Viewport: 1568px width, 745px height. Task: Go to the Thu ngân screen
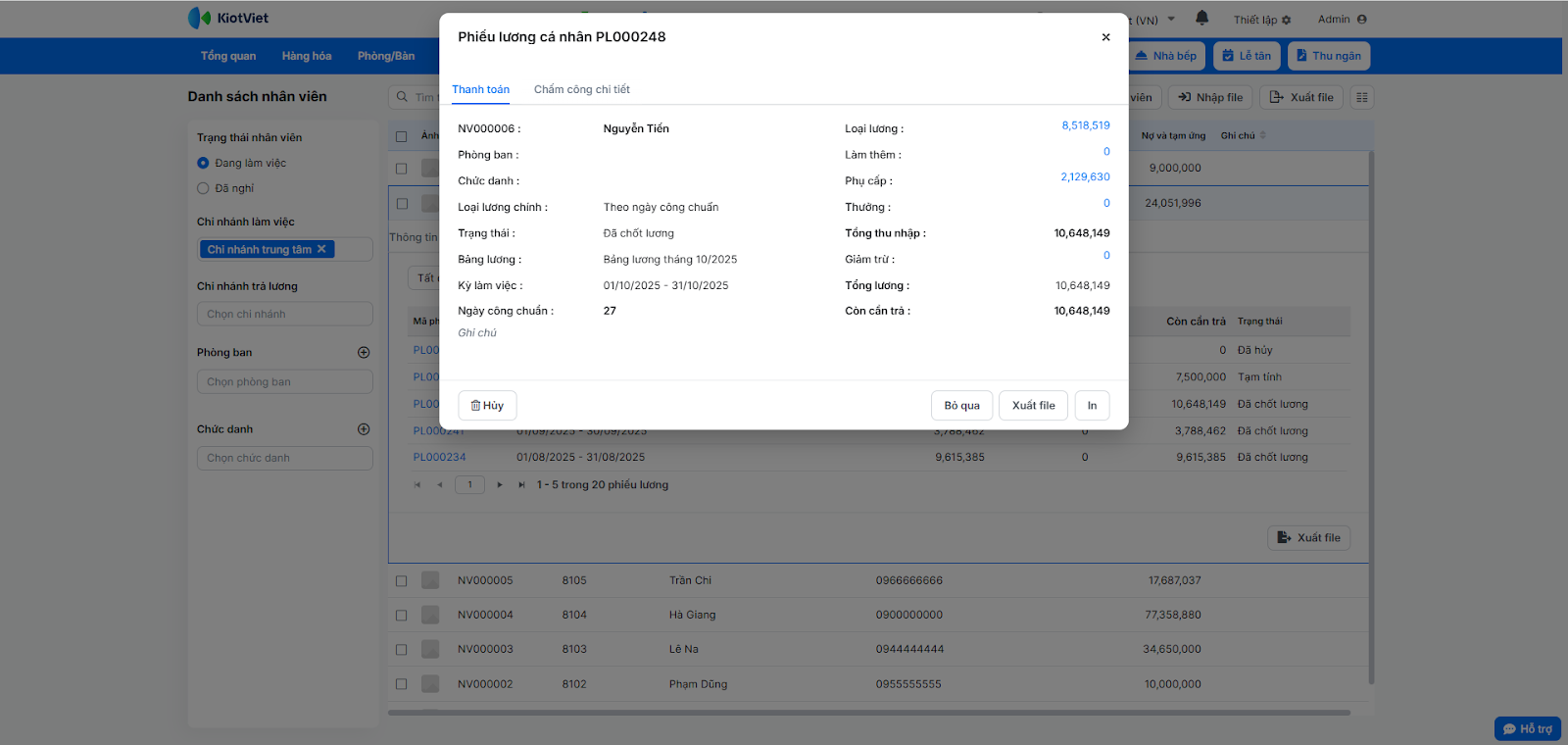pyautogui.click(x=1329, y=56)
